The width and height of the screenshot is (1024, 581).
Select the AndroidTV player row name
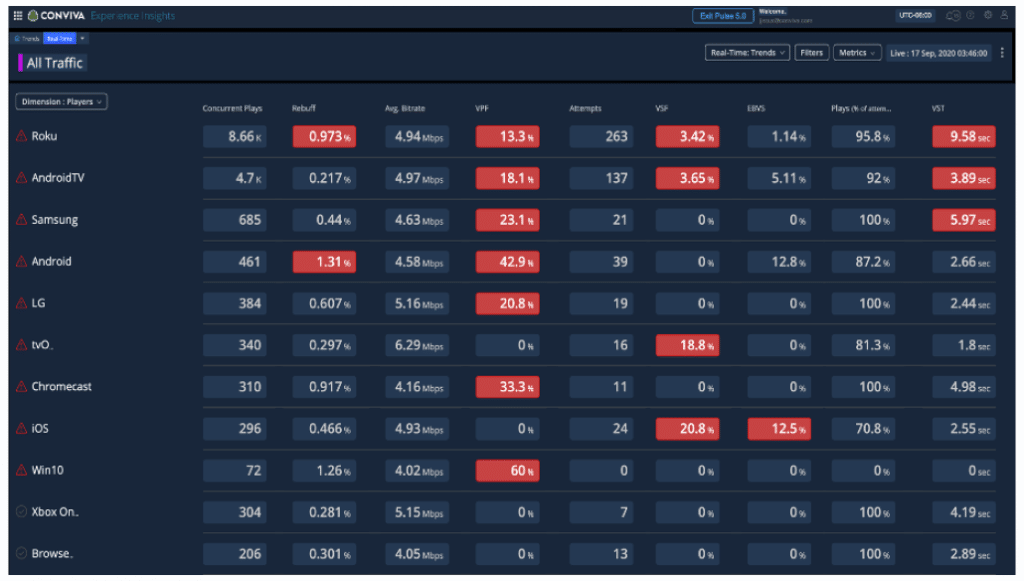click(x=58, y=178)
